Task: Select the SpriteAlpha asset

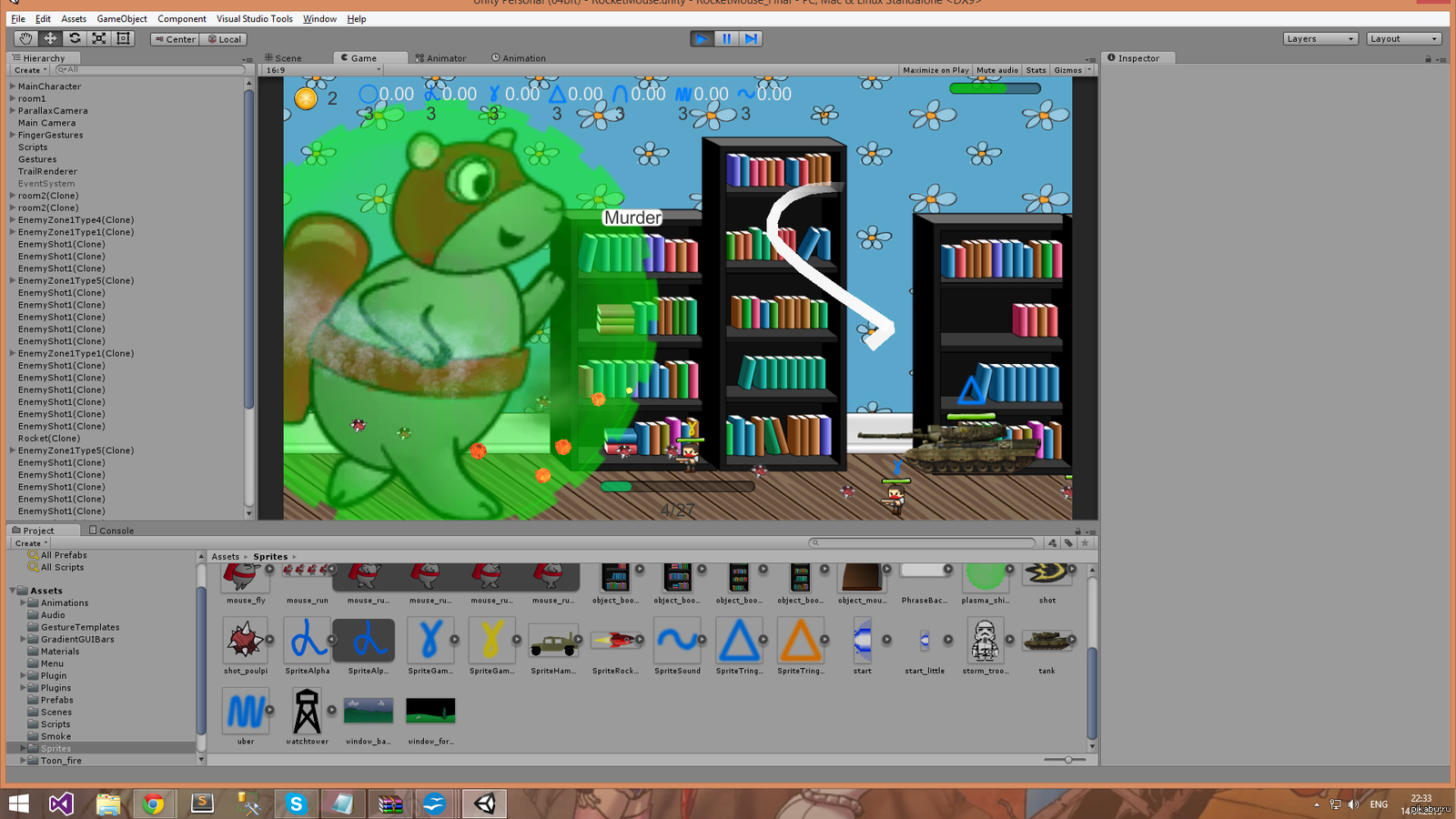Action: click(x=308, y=646)
